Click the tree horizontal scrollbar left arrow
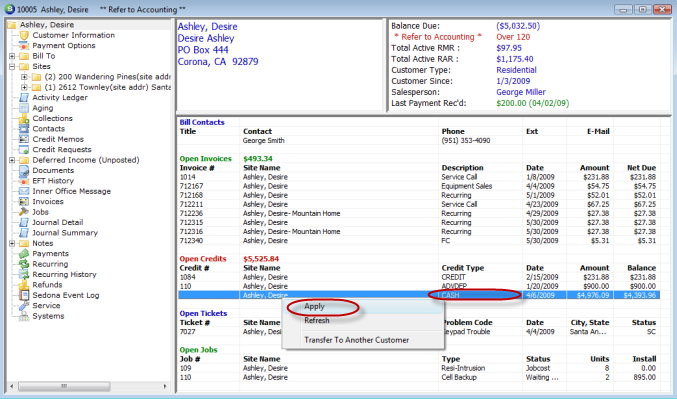Screen dimensions: 677x399 [12, 386]
